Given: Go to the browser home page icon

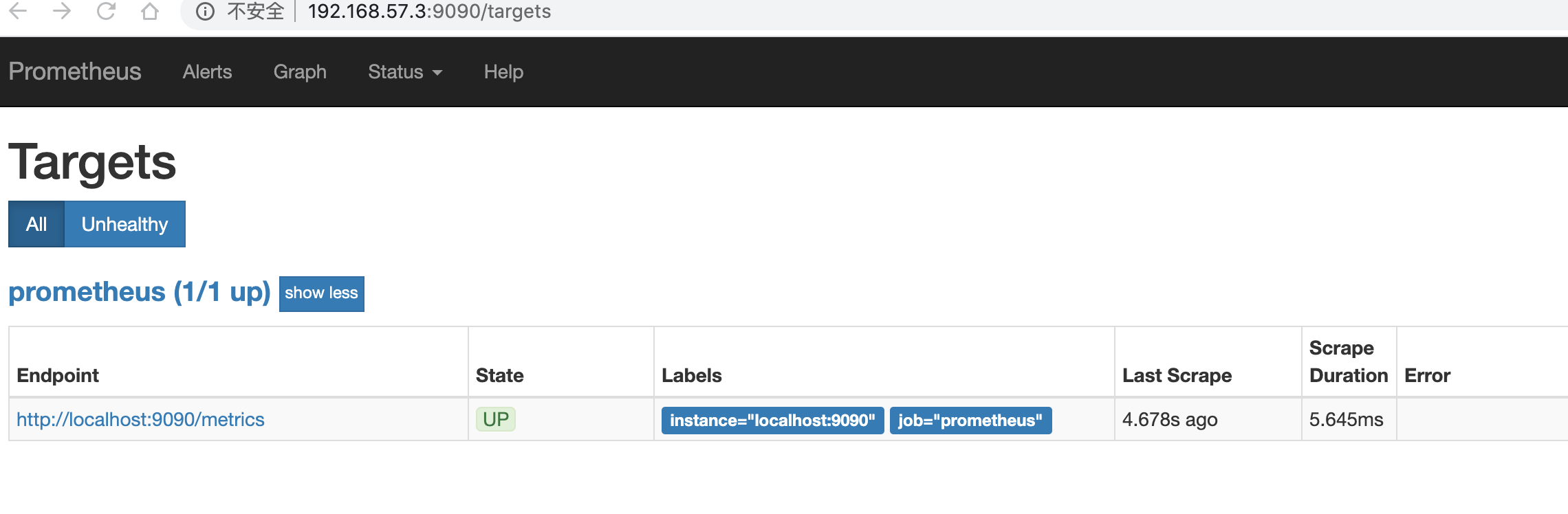Looking at the screenshot, I should coord(150,10).
